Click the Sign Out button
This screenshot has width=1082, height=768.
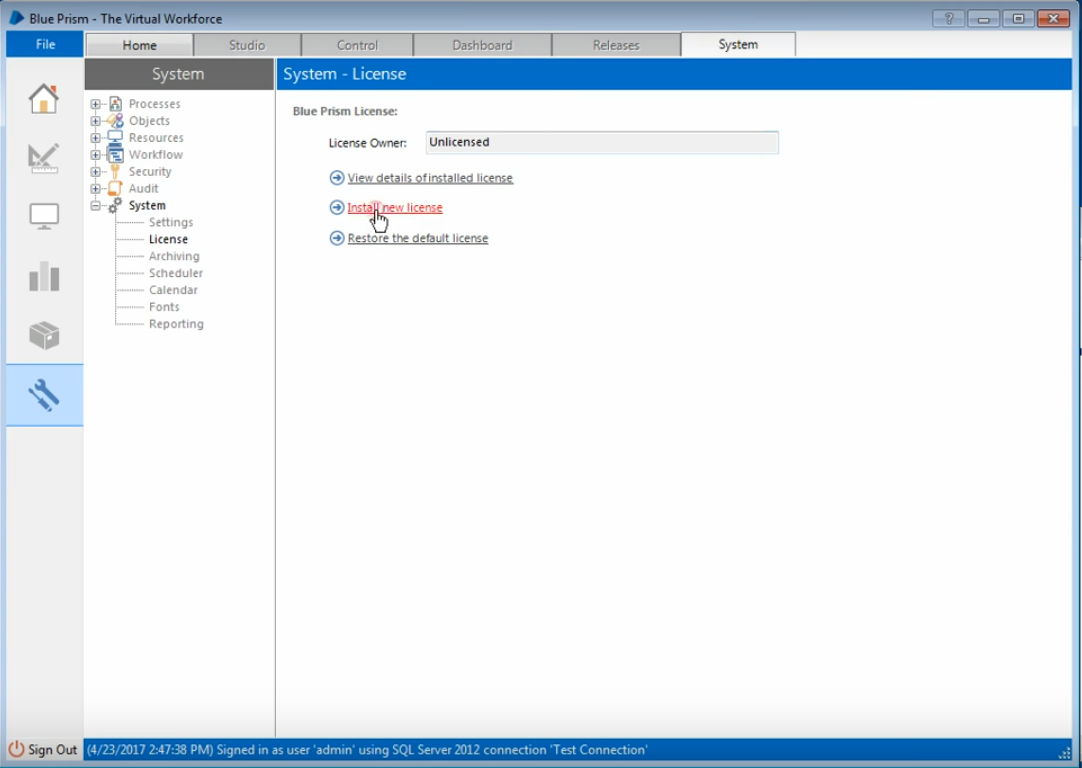point(43,749)
